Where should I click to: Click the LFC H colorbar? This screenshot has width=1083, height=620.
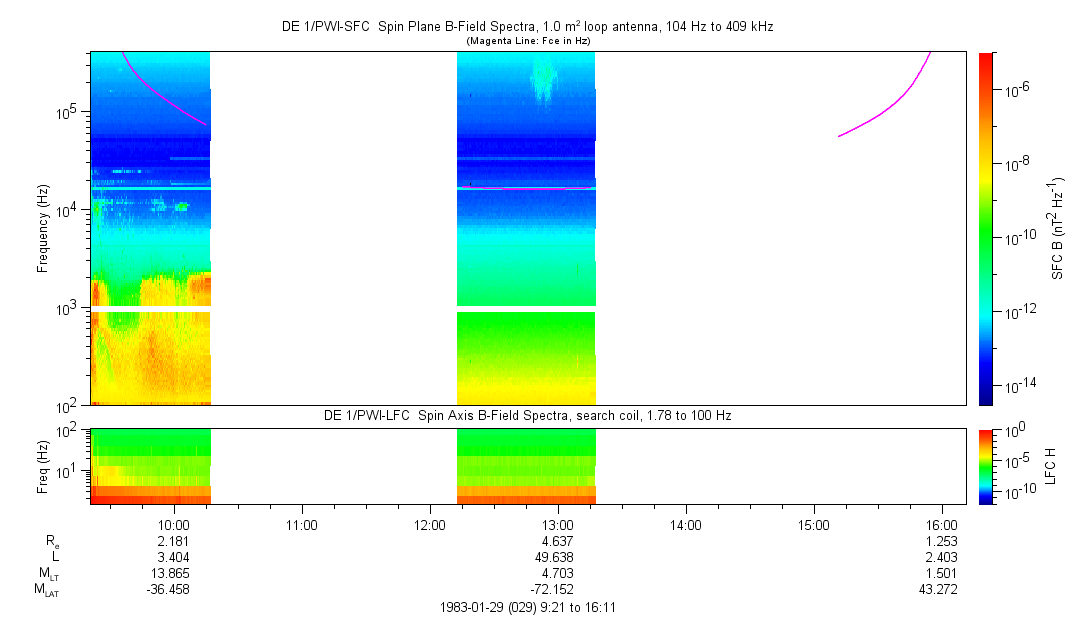pyautogui.click(x=986, y=465)
